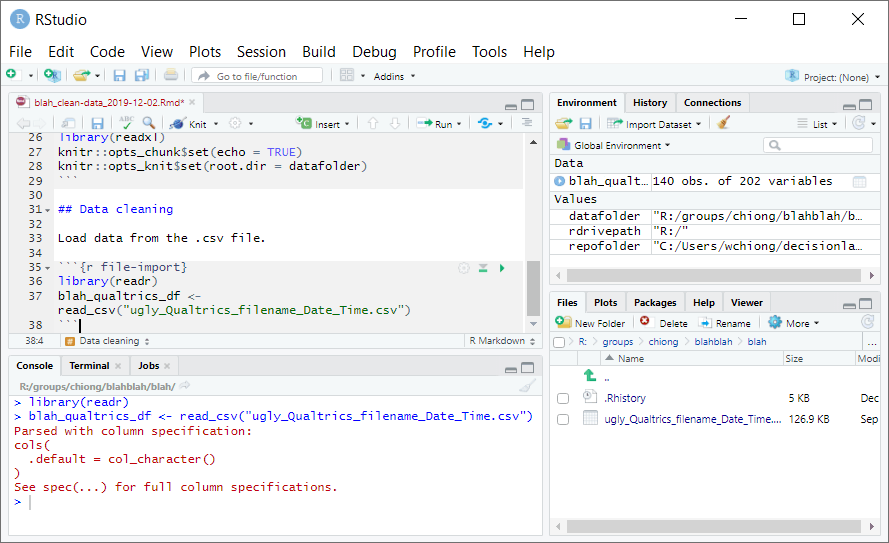Close the blah_clean-data Rmd tab

pyautogui.click(x=192, y=103)
